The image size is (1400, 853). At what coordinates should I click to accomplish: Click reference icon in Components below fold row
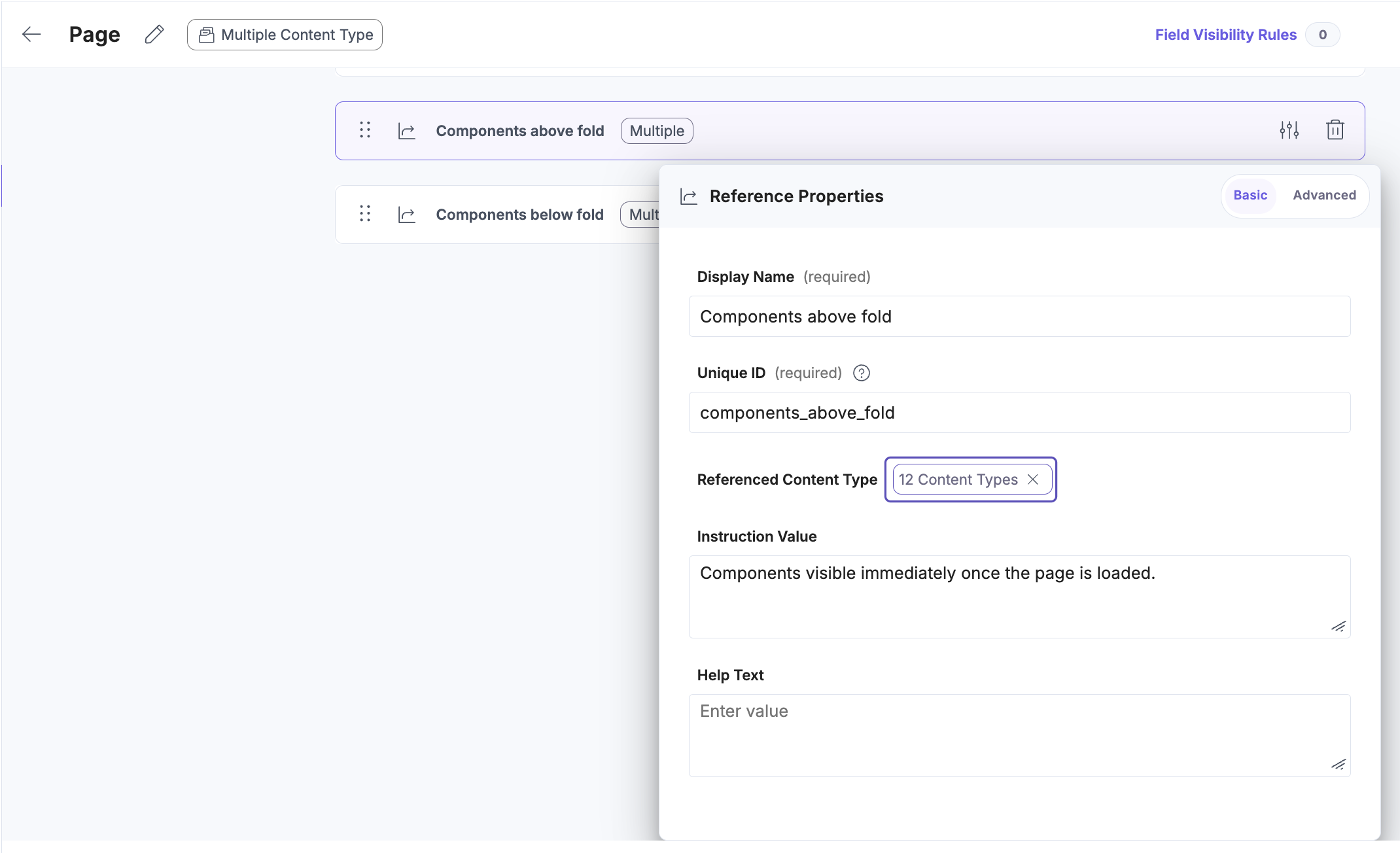(407, 215)
